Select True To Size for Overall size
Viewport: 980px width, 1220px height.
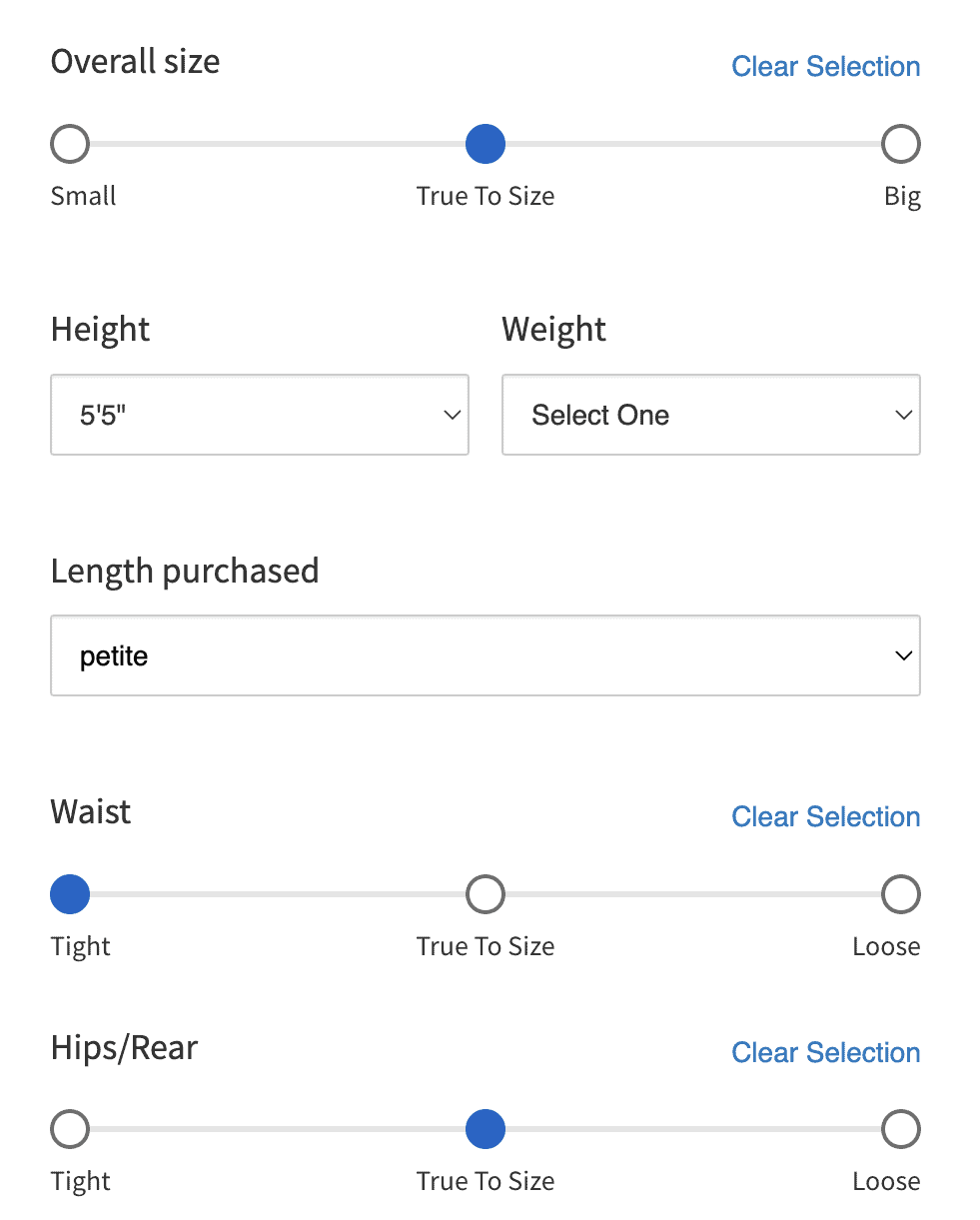click(x=486, y=145)
